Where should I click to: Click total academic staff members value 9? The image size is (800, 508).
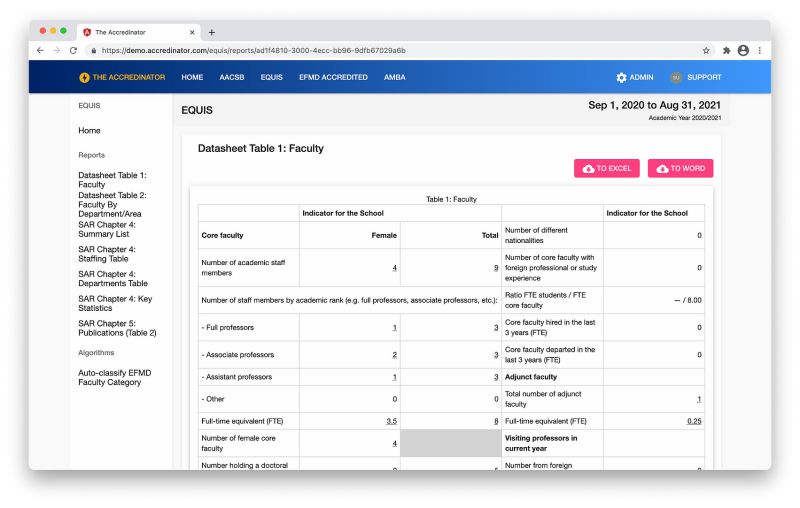coord(496,268)
